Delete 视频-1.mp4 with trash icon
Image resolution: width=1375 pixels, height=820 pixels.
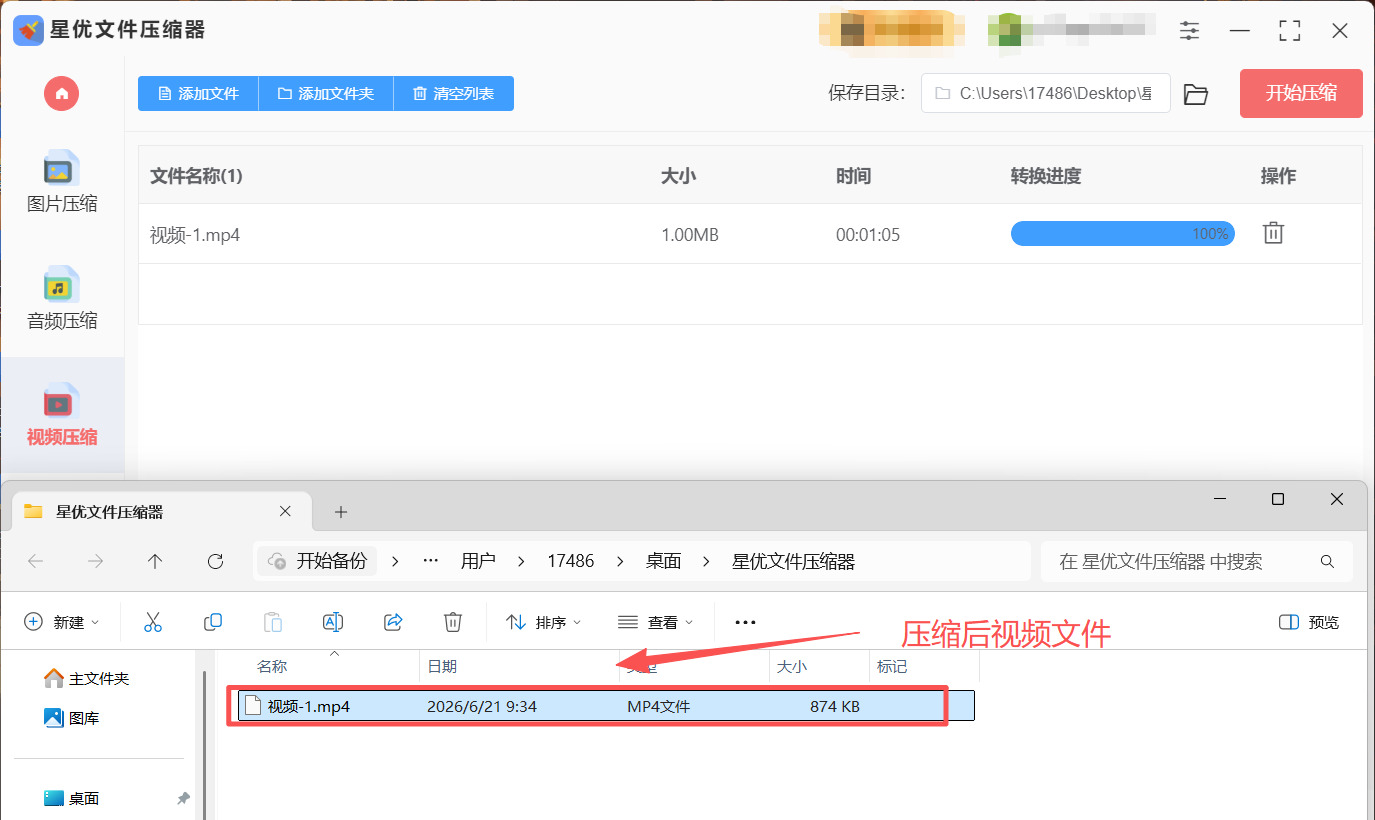click(x=1273, y=233)
